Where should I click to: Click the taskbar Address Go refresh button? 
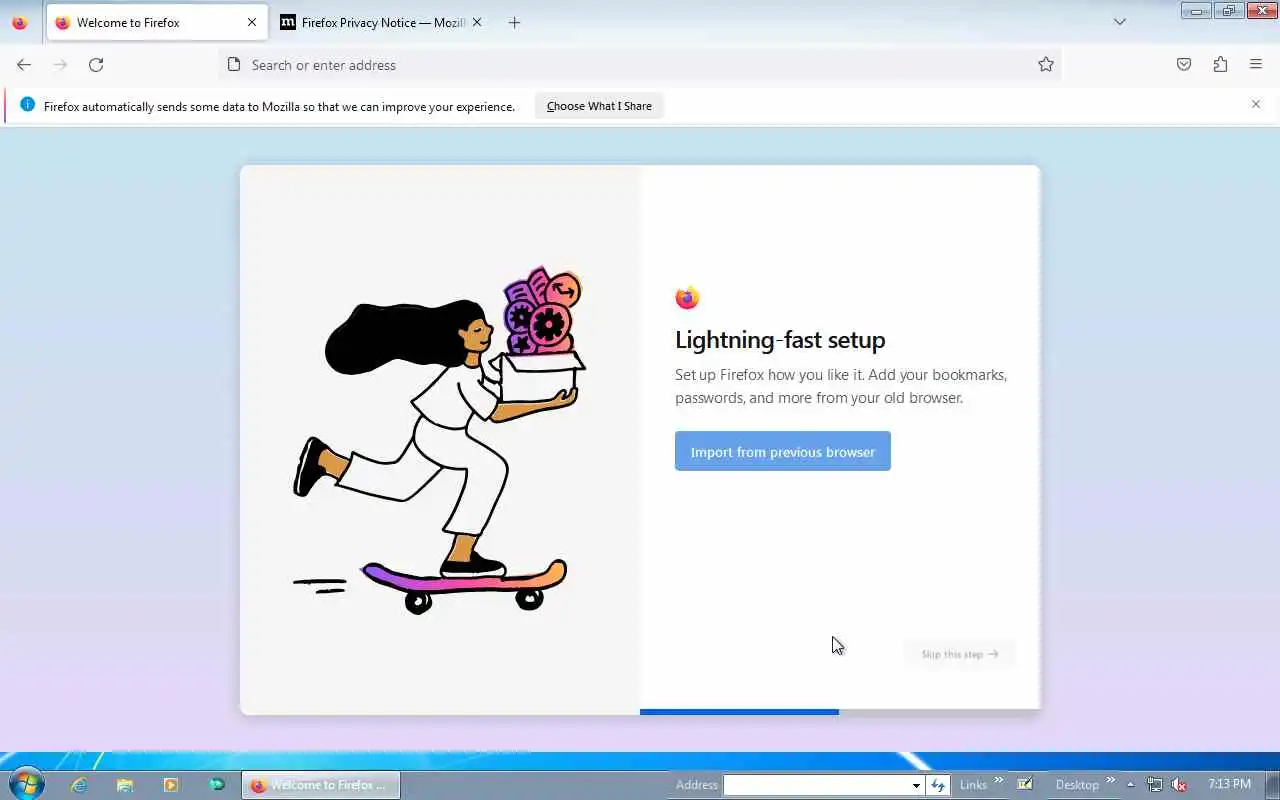click(x=937, y=785)
